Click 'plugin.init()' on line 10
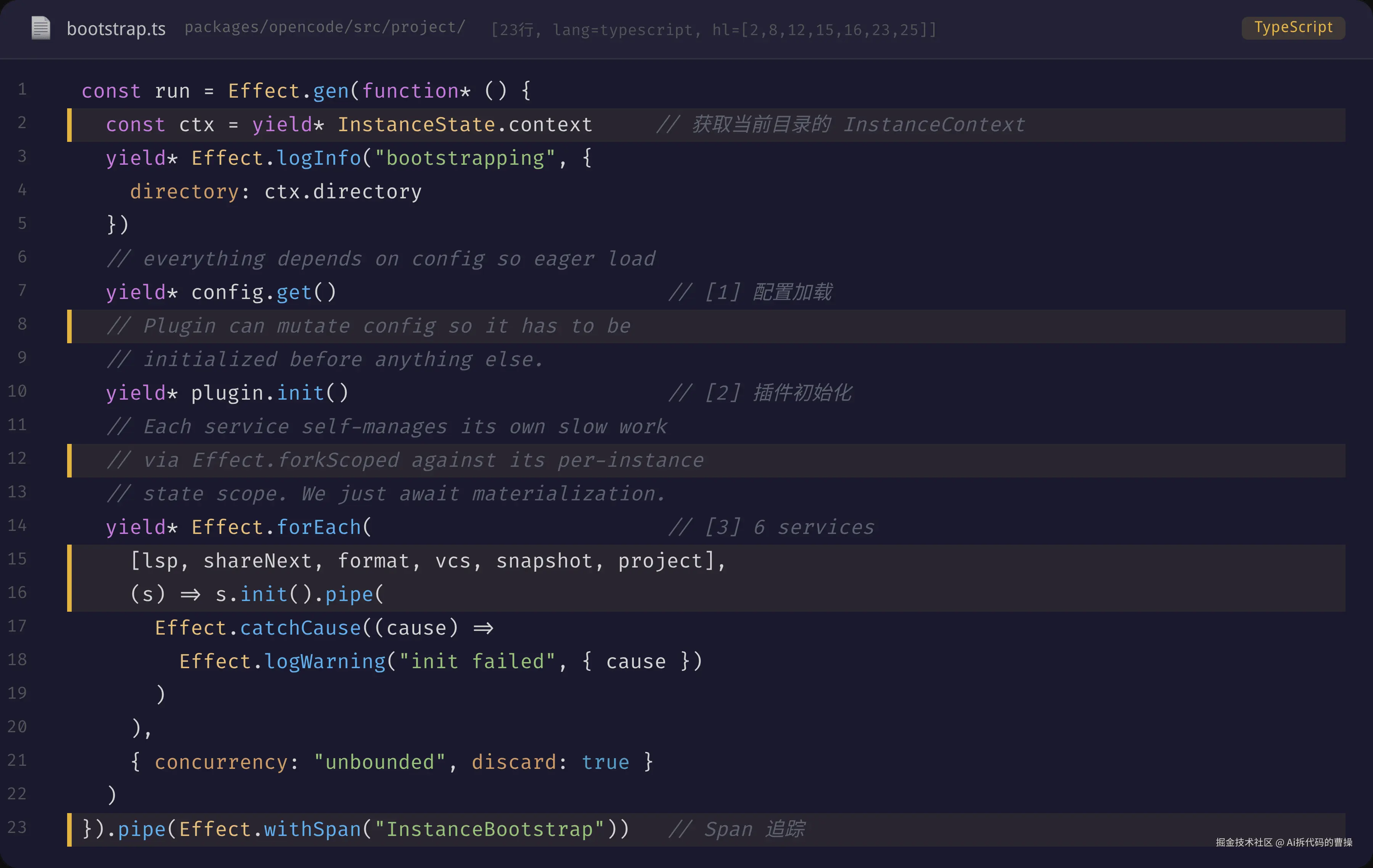The image size is (1373, 868). [270, 394]
